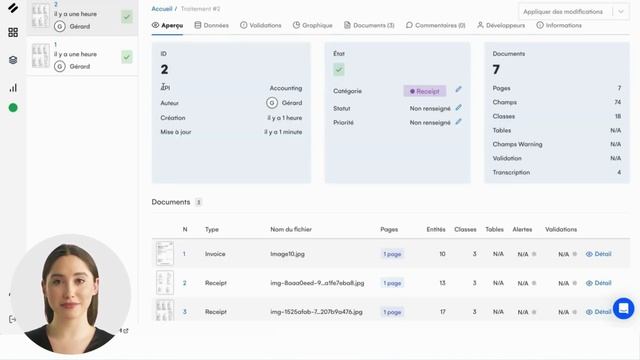This screenshot has height=360, width=640.
Task: Open the img-1525afab receipt thumbnail
Action: point(165,310)
